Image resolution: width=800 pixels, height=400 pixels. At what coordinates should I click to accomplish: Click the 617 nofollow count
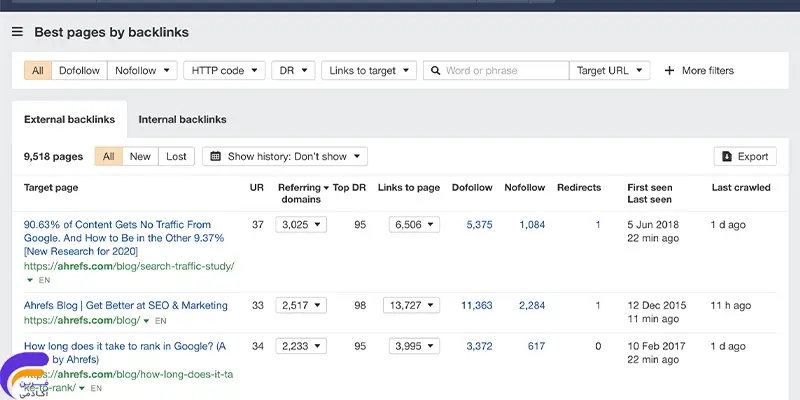click(x=536, y=346)
